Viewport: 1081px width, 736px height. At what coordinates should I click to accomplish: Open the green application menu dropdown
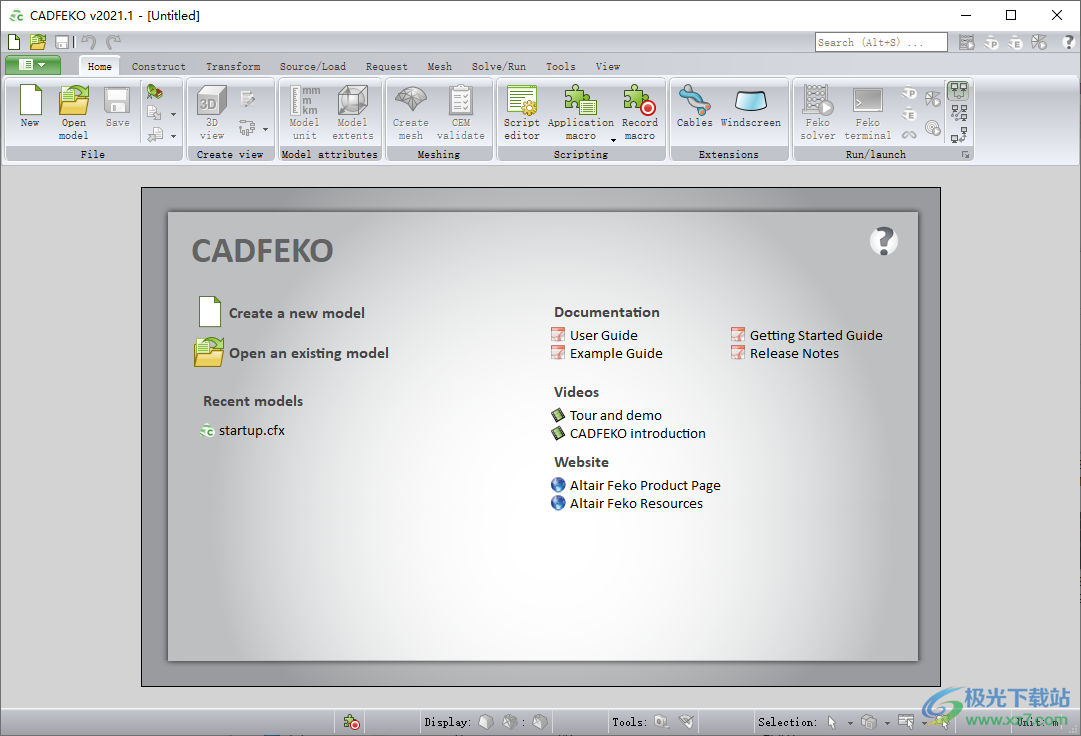click(x=32, y=65)
